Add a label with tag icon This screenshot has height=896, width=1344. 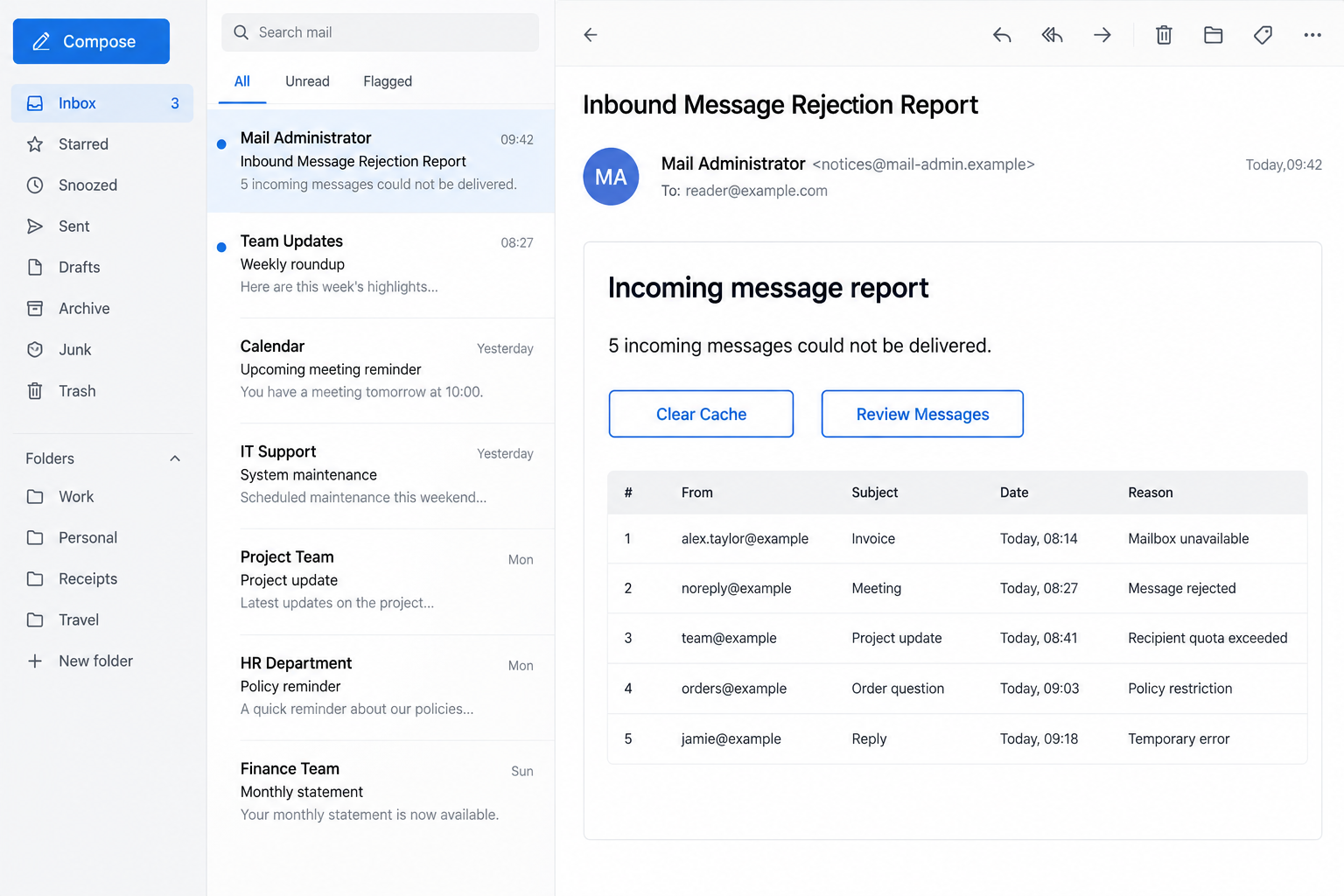pos(1263,35)
